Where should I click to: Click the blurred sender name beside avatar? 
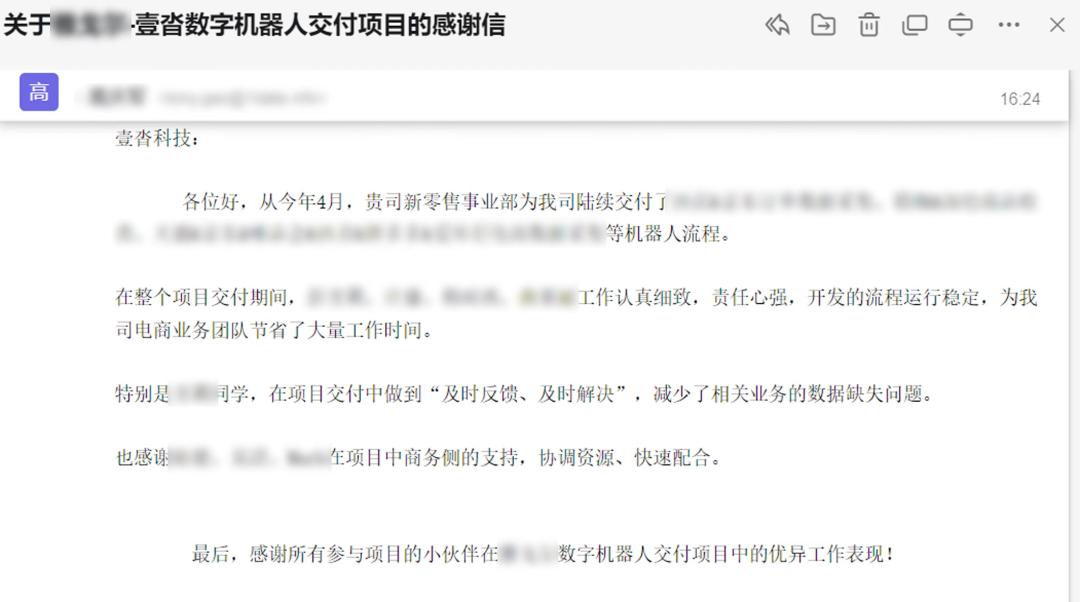(117, 97)
